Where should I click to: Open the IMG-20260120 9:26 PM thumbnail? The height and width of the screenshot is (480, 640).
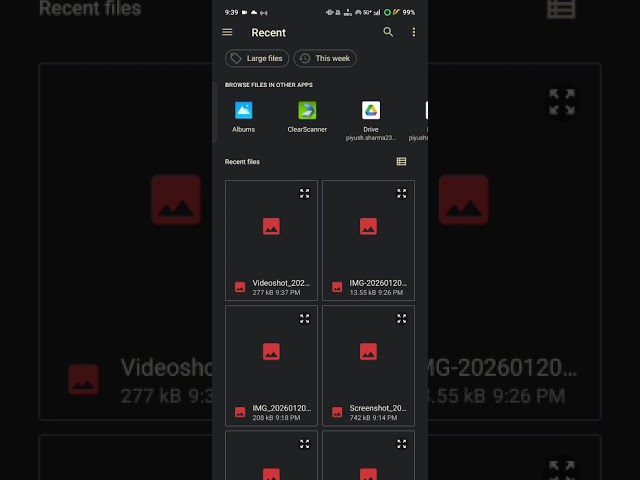(x=369, y=227)
